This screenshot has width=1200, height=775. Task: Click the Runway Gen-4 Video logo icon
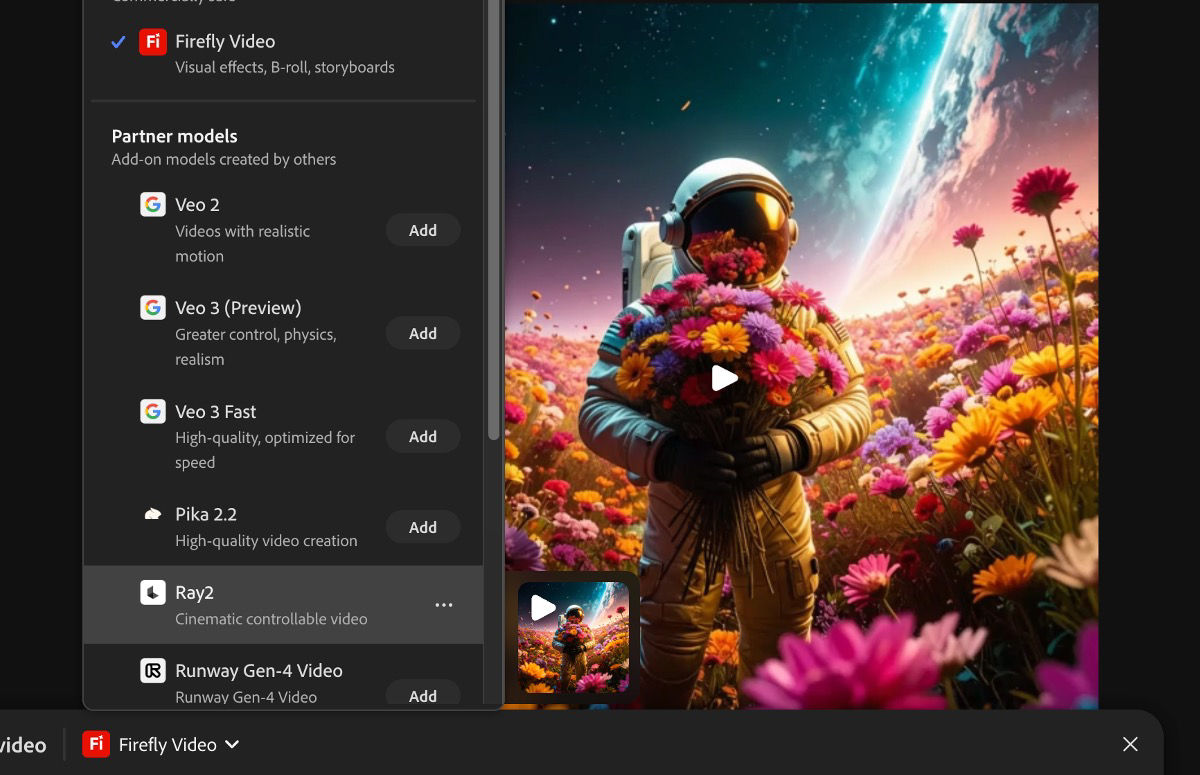(x=153, y=670)
